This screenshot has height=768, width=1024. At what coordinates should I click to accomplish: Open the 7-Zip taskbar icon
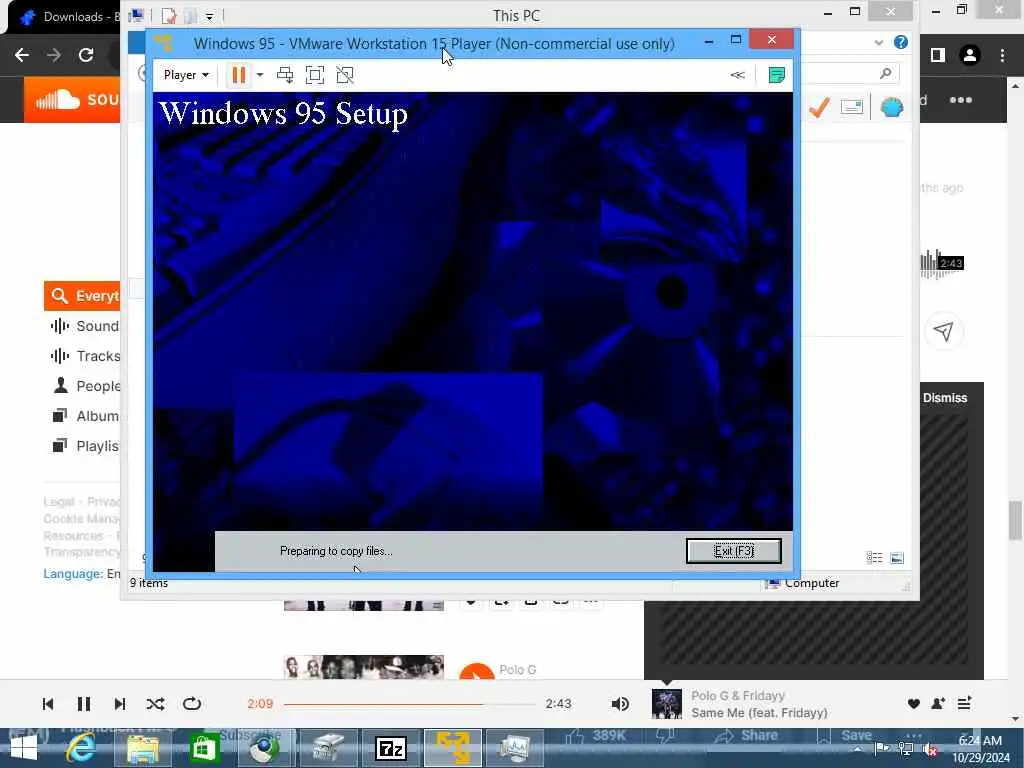[x=391, y=748]
